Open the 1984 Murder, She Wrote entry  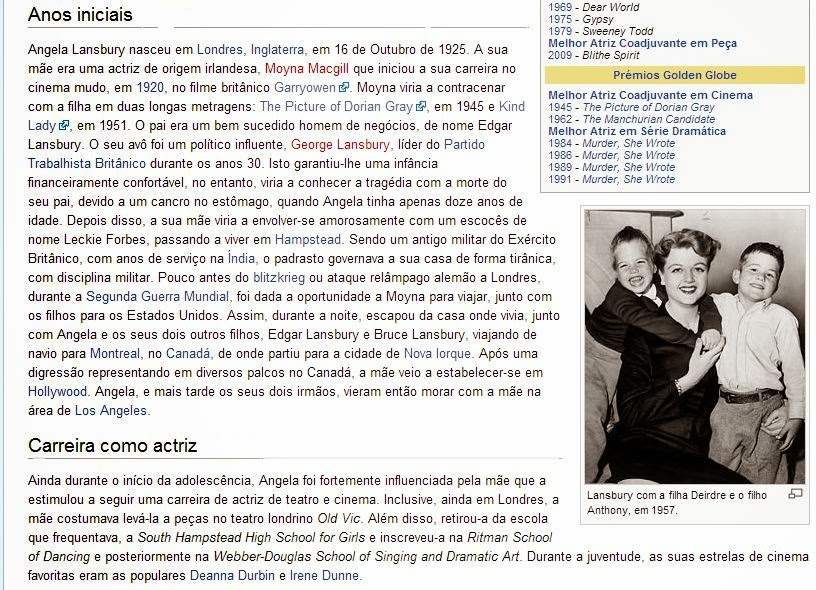tap(611, 143)
